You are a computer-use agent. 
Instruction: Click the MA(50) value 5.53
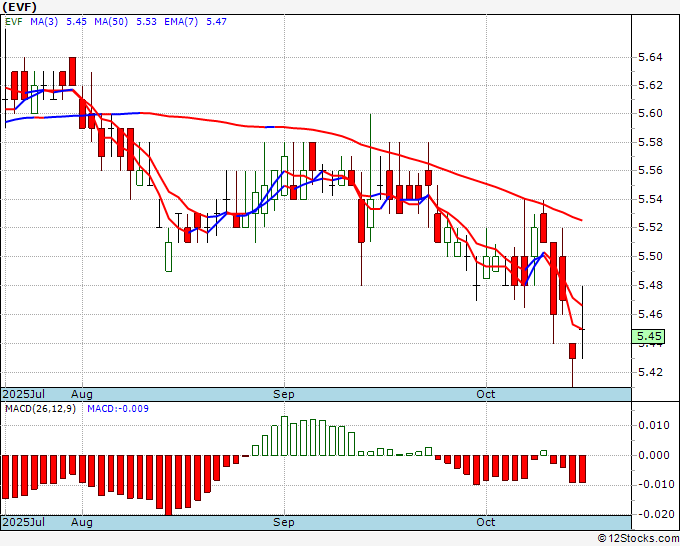click(x=146, y=22)
